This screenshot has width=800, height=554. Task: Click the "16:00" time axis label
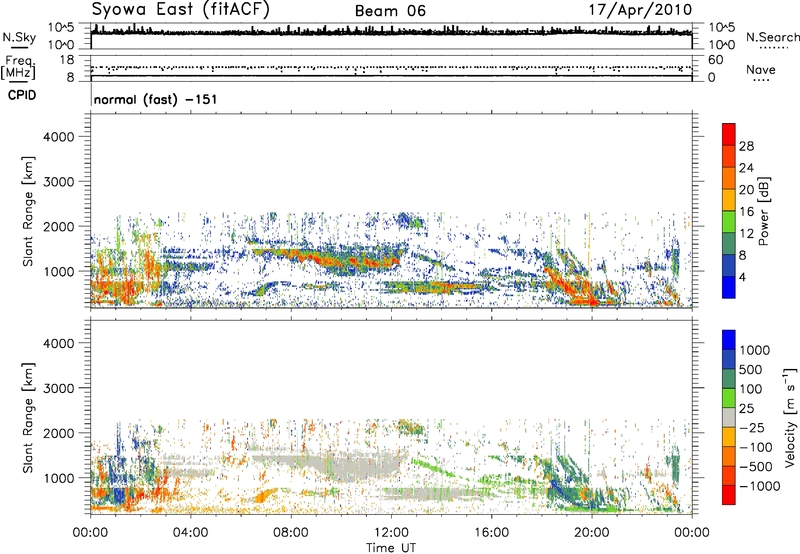pos(491,533)
